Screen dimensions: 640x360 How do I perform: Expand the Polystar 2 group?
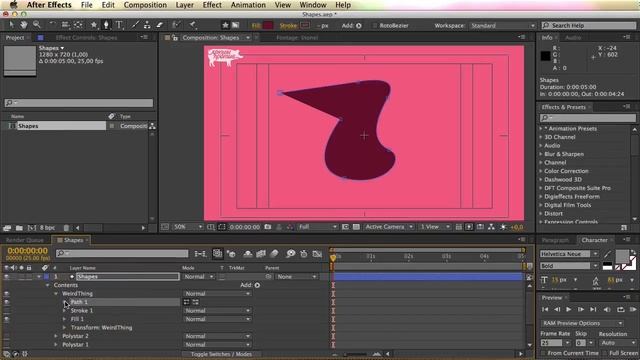coord(56,336)
